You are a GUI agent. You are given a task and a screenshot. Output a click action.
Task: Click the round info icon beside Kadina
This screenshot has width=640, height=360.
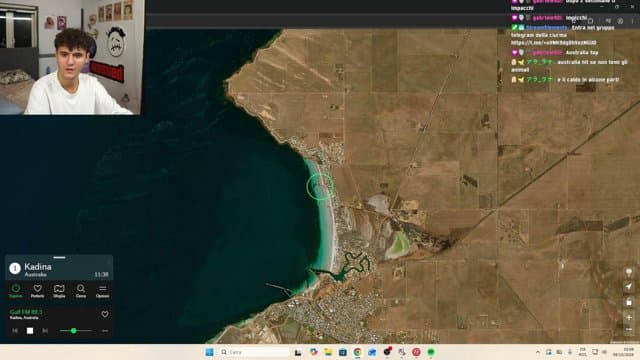click(15, 268)
